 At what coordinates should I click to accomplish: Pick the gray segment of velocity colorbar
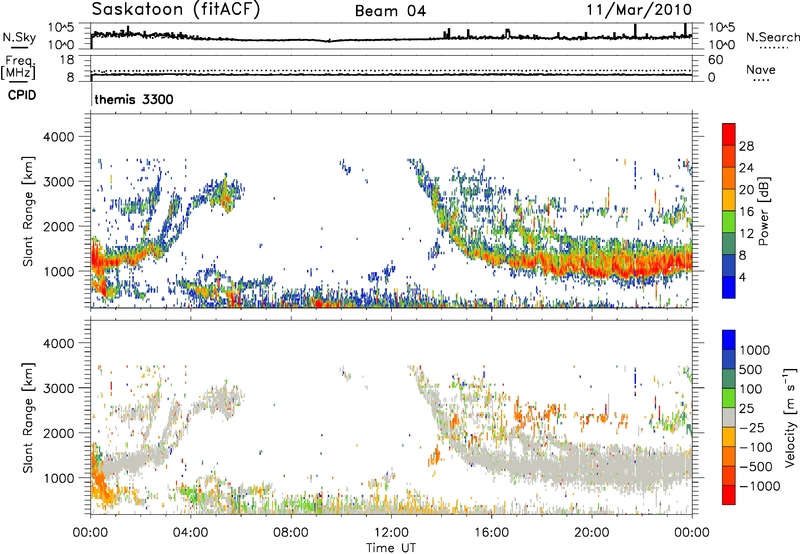coord(729,417)
